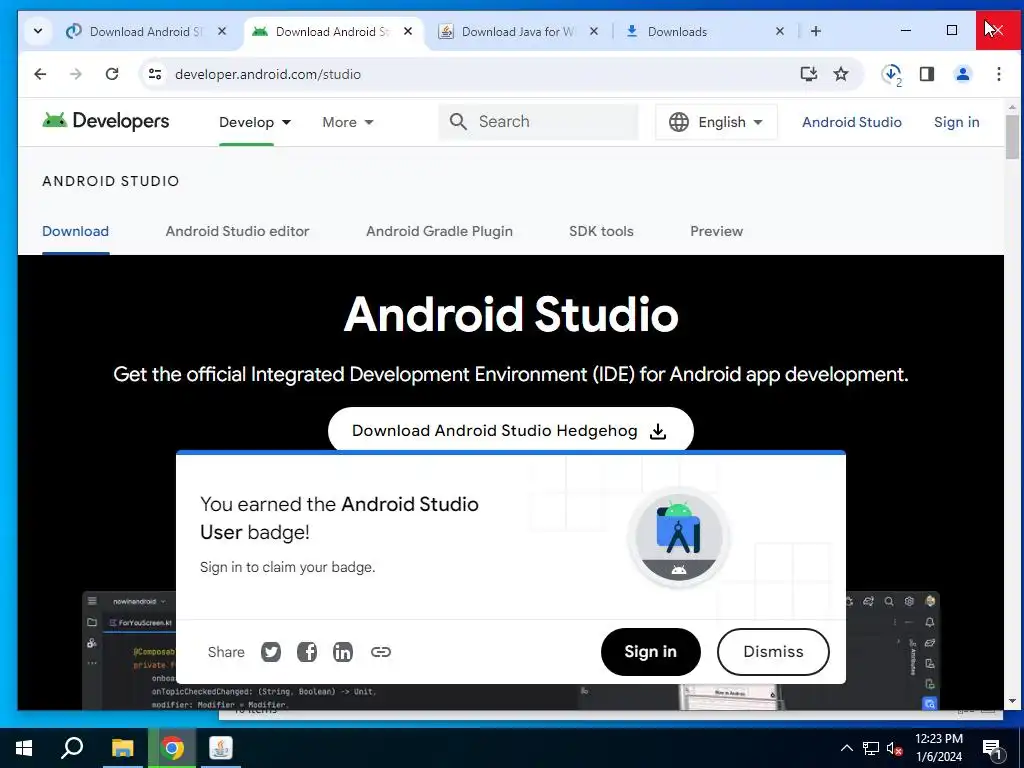Open the Chrome three-dot menu
Image resolution: width=1024 pixels, height=768 pixels.
click(999, 74)
